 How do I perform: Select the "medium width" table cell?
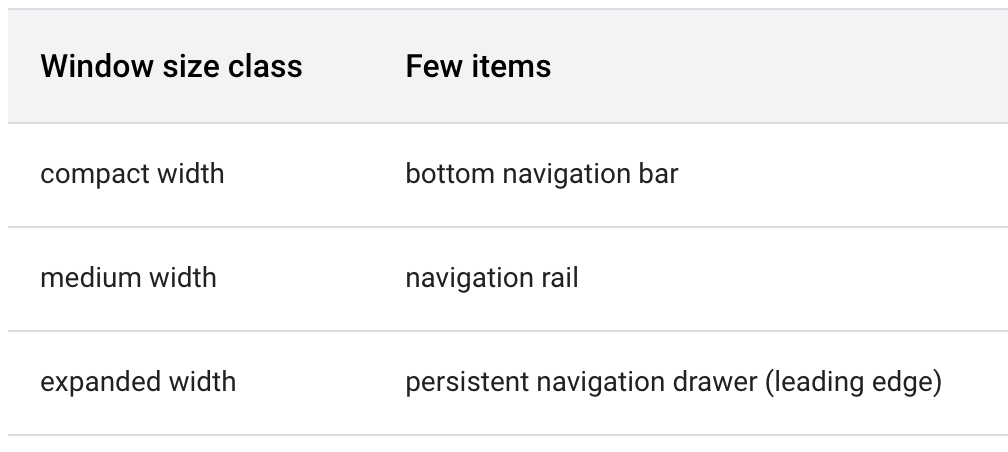point(128,277)
